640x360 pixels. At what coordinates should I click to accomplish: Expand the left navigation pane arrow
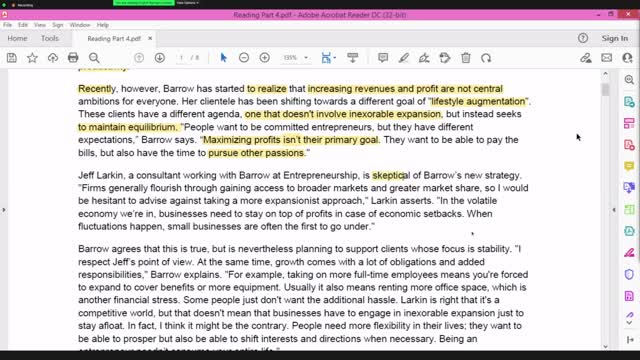coord(4,210)
